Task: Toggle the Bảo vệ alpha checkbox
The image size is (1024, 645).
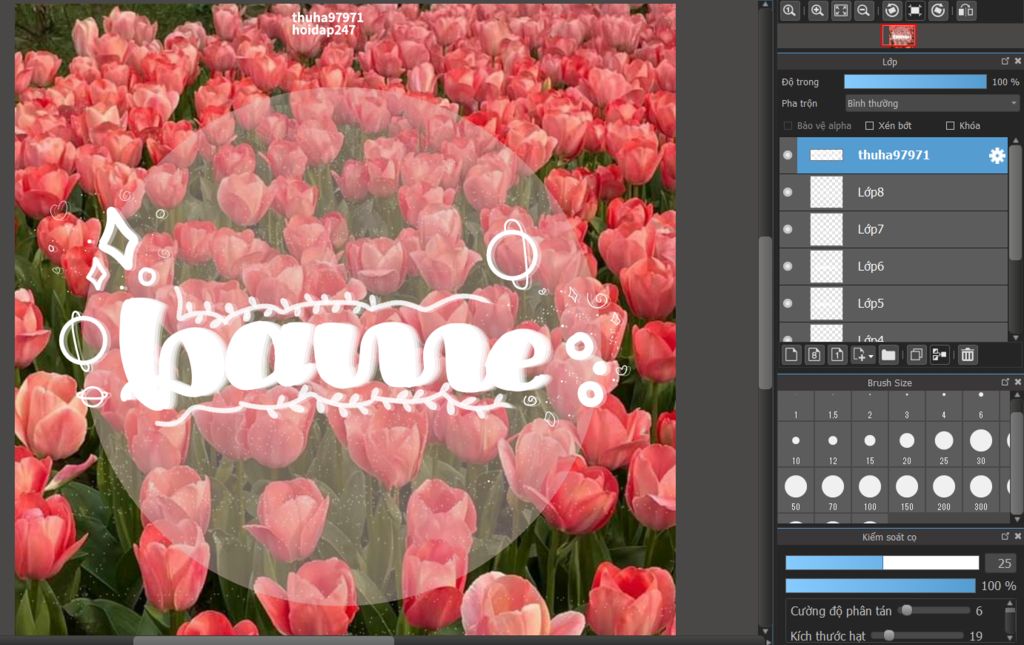Action: (788, 125)
